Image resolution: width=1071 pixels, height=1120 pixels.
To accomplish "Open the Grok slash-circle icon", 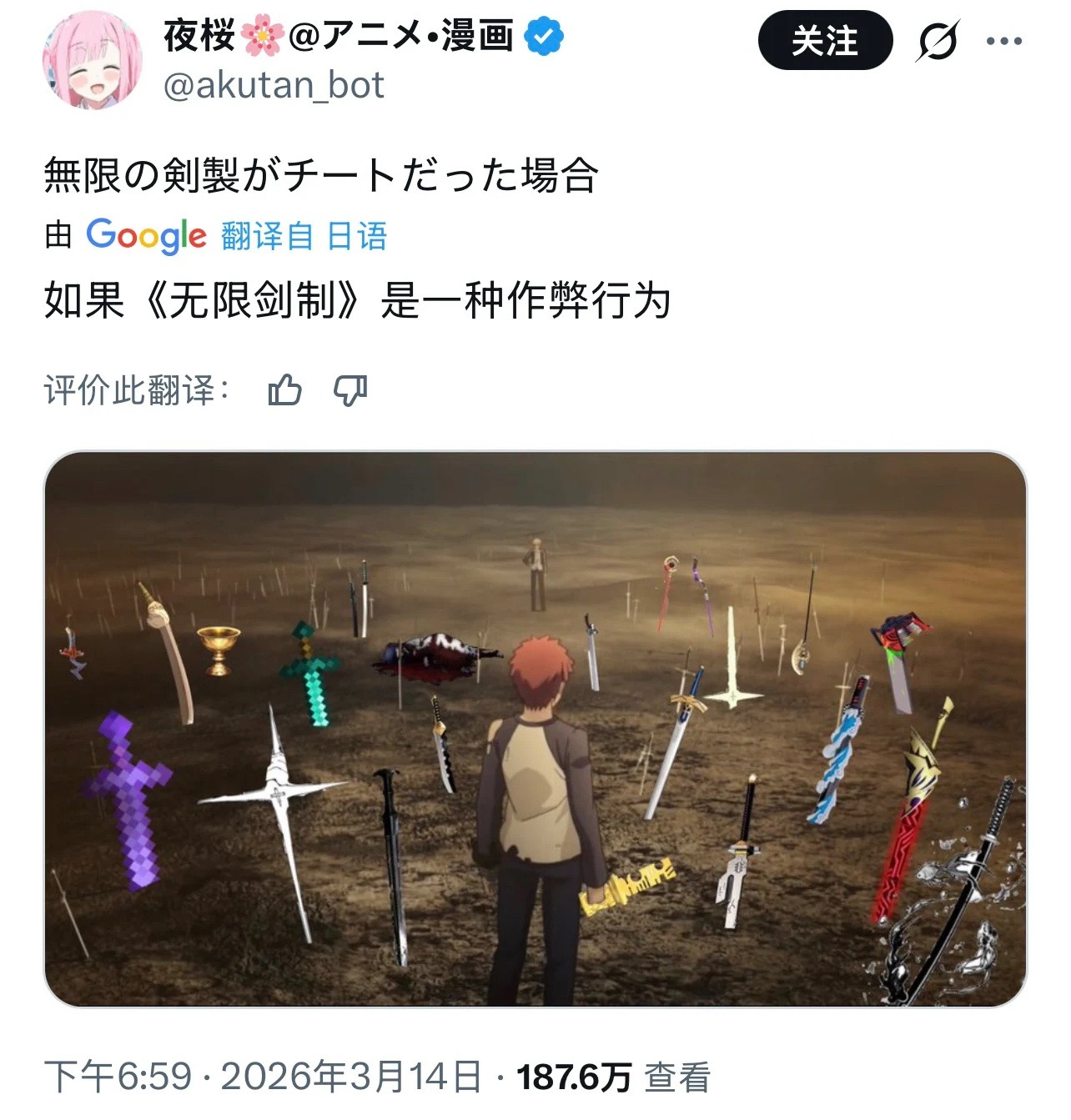I will click(938, 40).
